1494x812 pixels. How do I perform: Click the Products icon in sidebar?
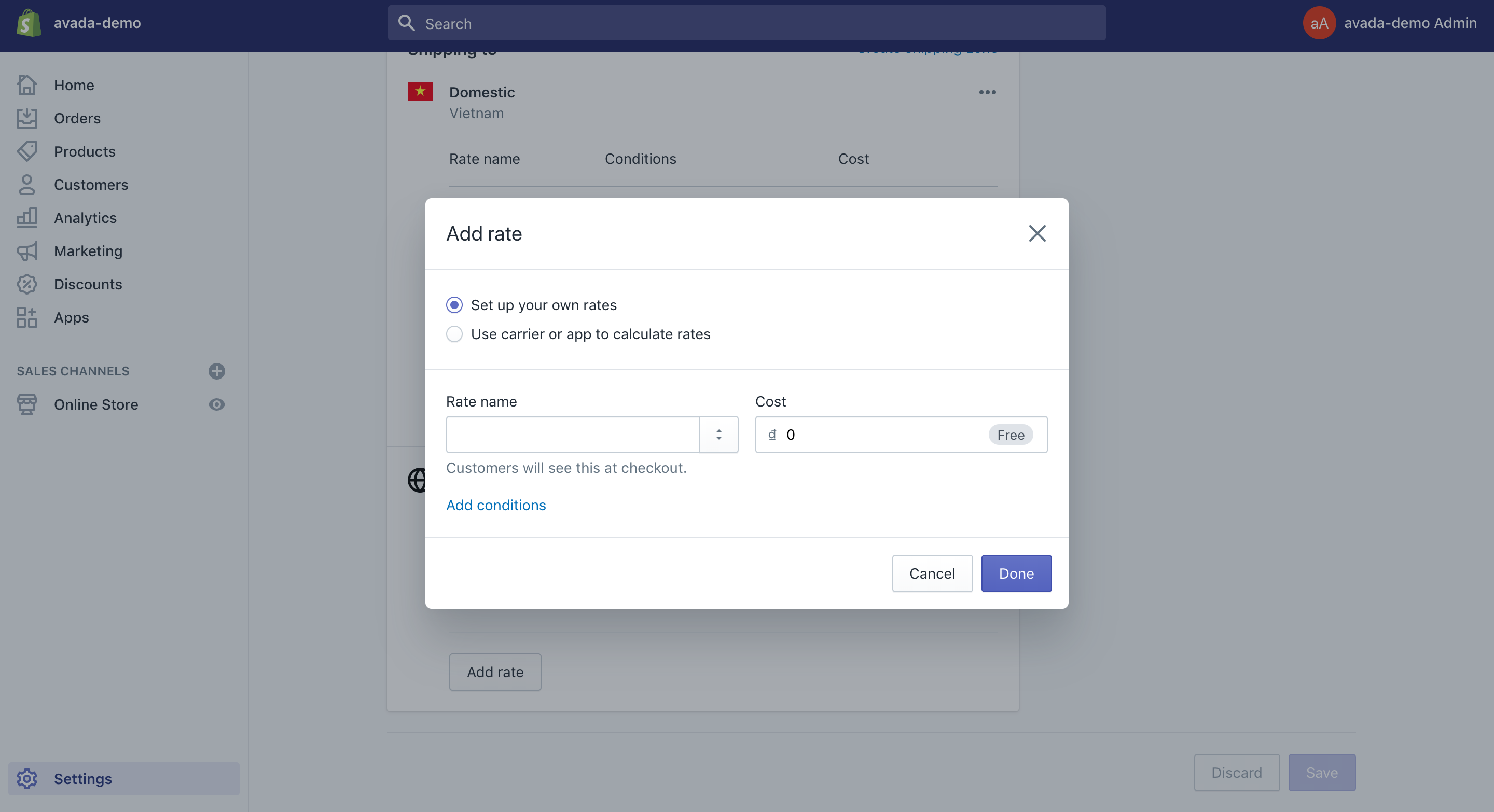click(27, 152)
